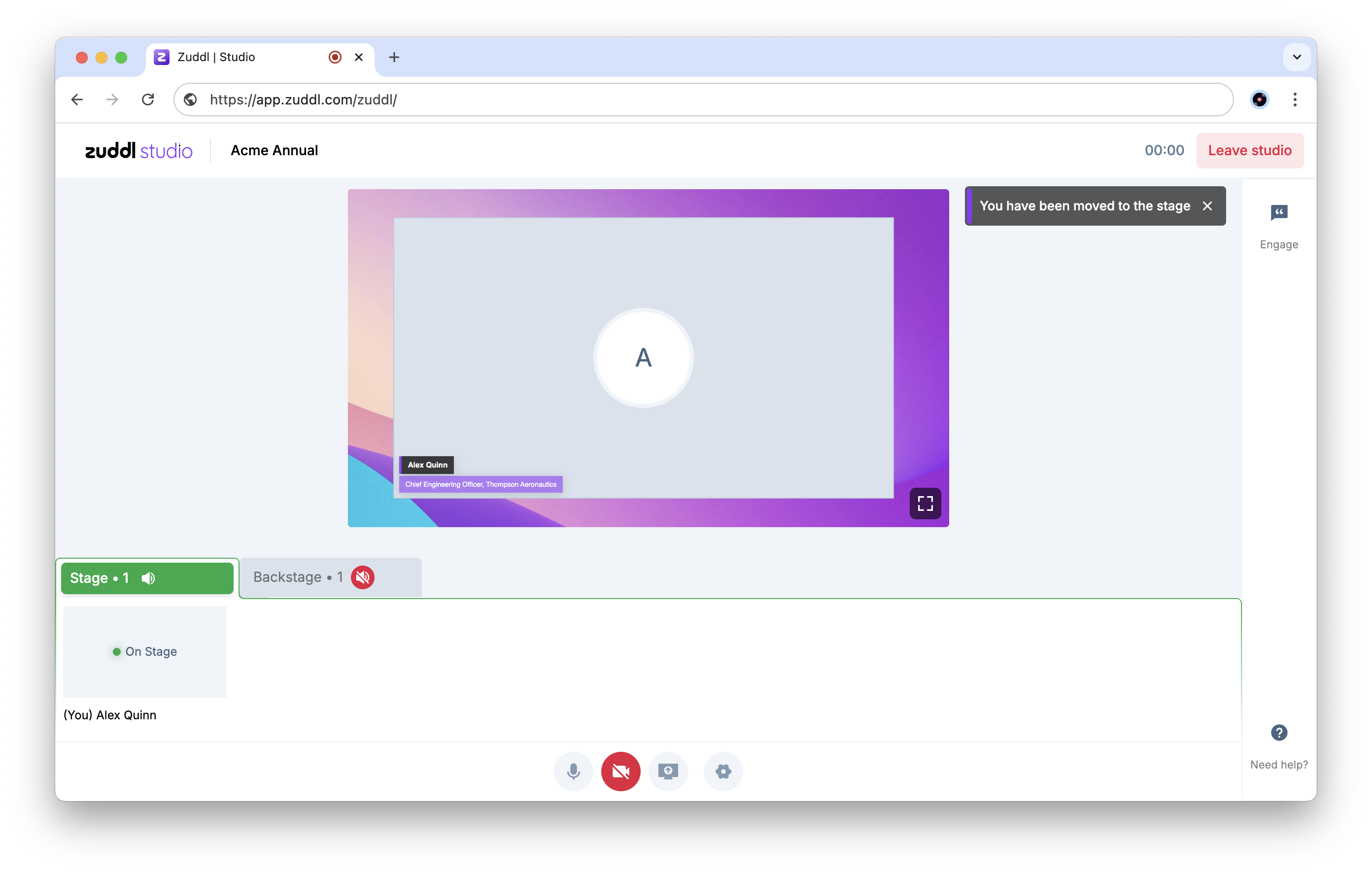The width and height of the screenshot is (1372, 874).
Task: Focus the address bar URL field
Action: tap(703, 100)
